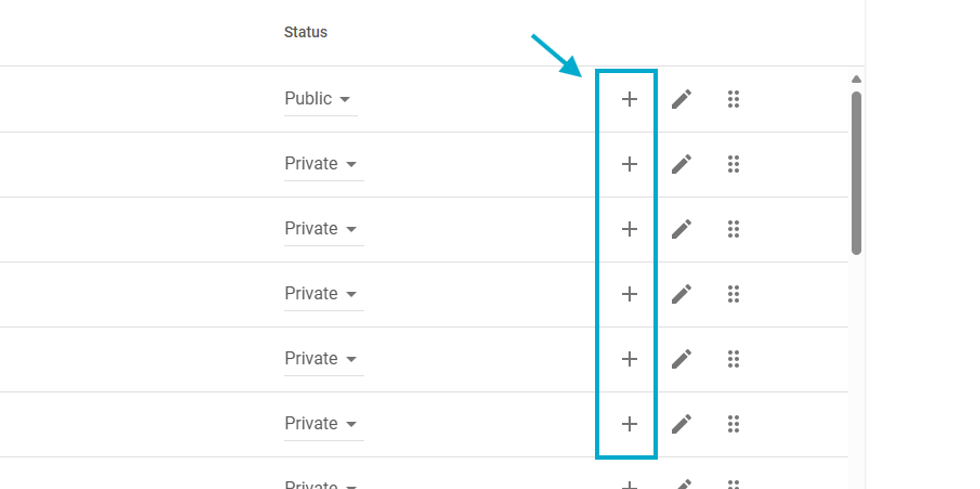Click the drag handle dots in the second row

(733, 164)
